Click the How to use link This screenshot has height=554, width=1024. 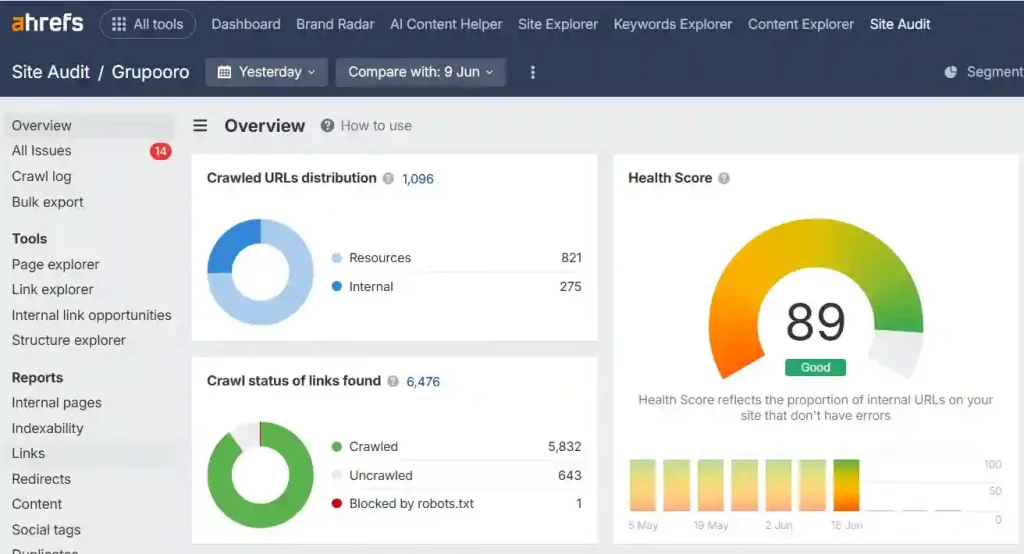point(376,125)
